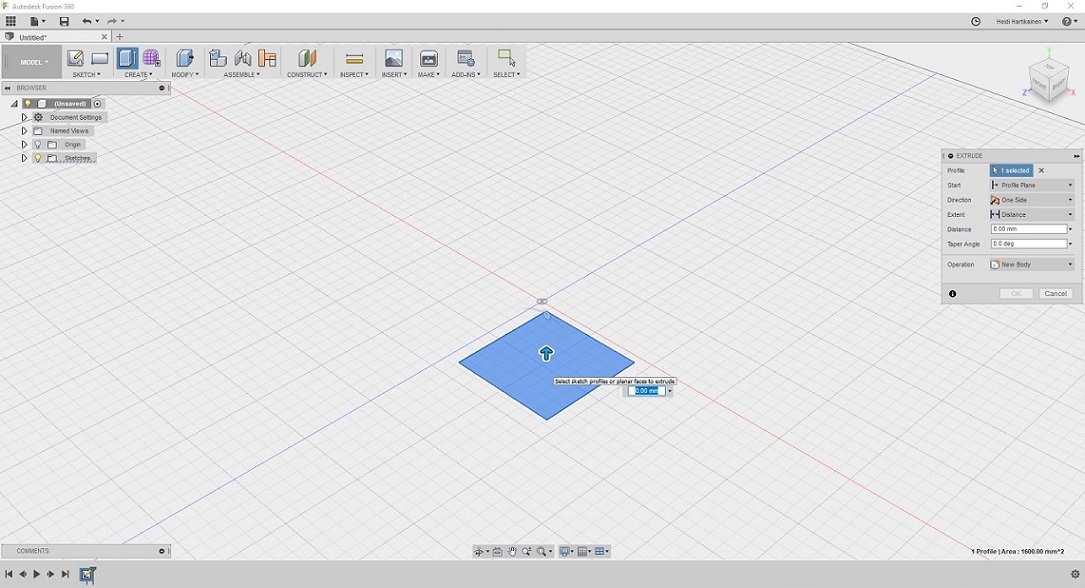Open the Operation New Body dropdown
Image resolution: width=1085 pixels, height=588 pixels.
pos(1032,264)
